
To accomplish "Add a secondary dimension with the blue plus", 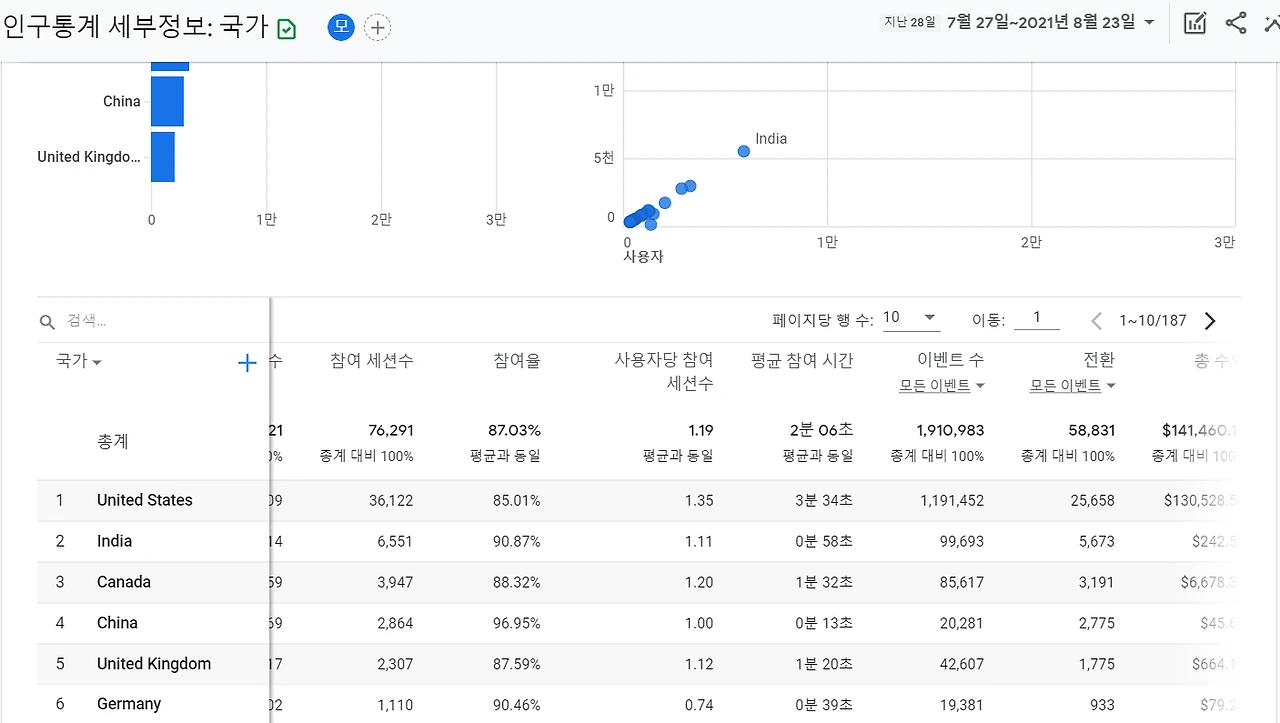I will 247,363.
